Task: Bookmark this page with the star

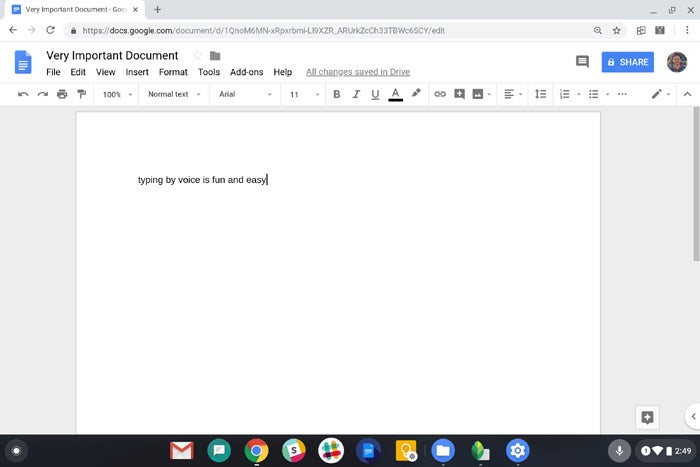Action: coord(617,30)
